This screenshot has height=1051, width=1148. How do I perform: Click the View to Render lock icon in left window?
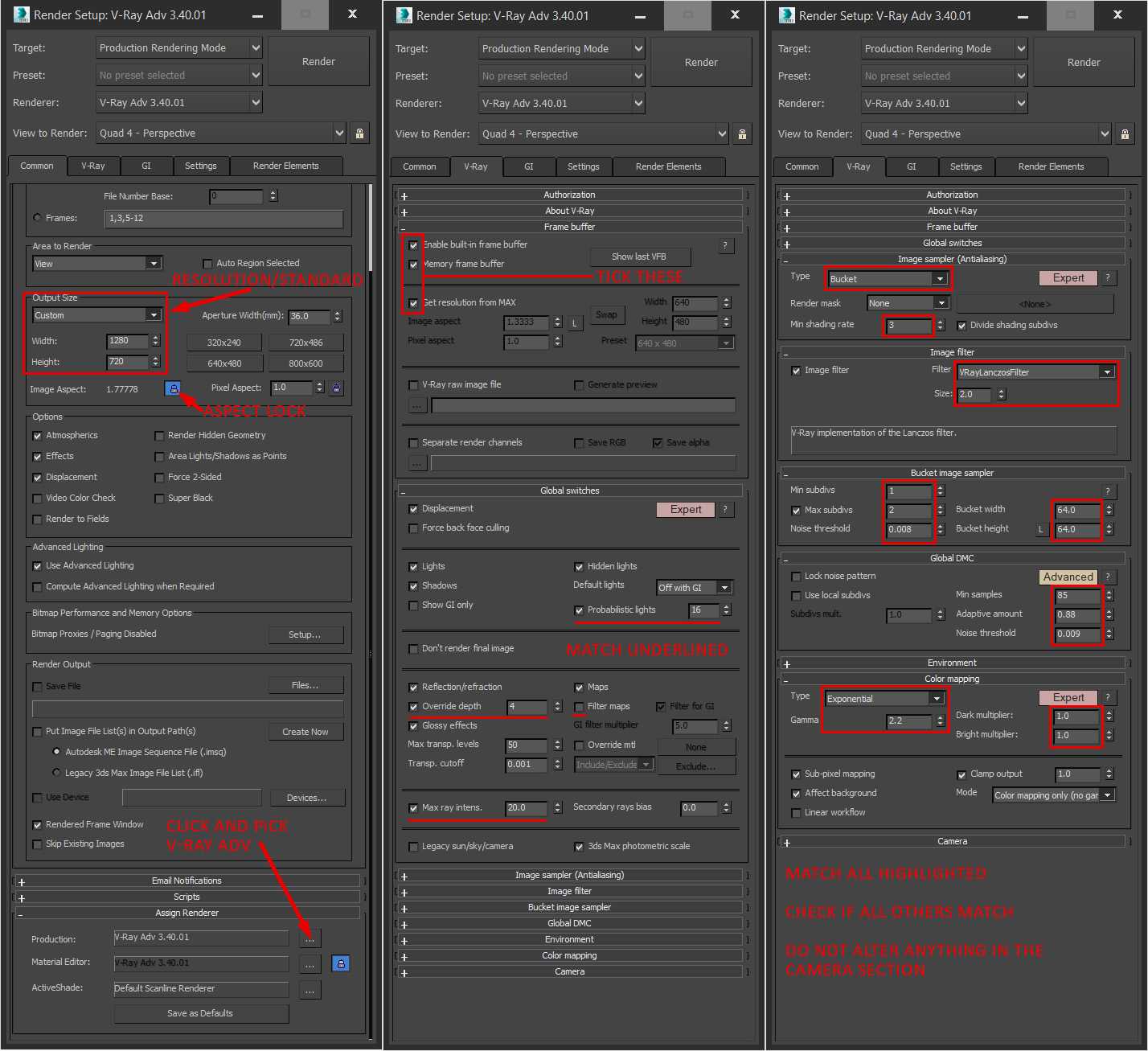[x=359, y=133]
